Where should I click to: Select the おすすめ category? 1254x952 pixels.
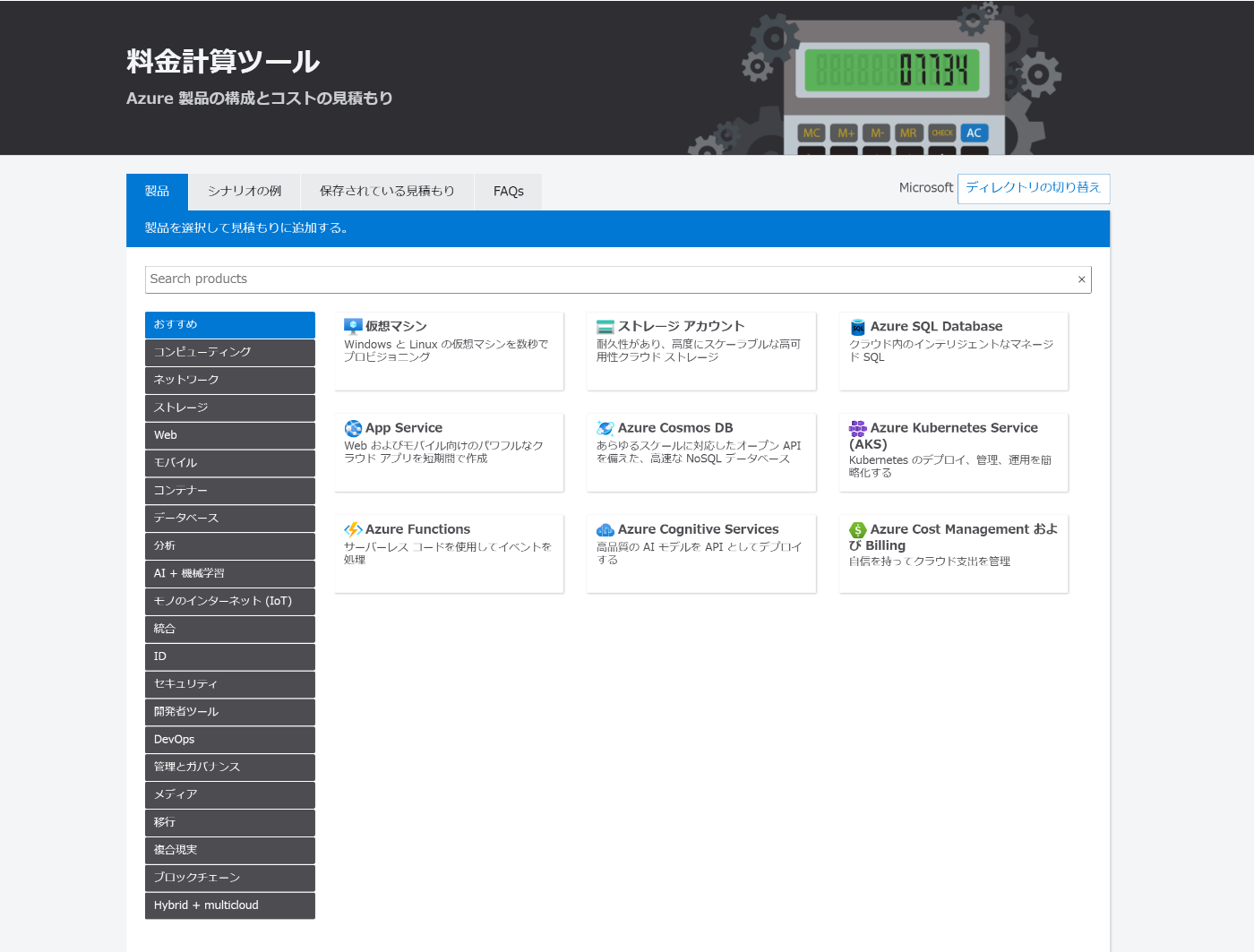coord(230,324)
